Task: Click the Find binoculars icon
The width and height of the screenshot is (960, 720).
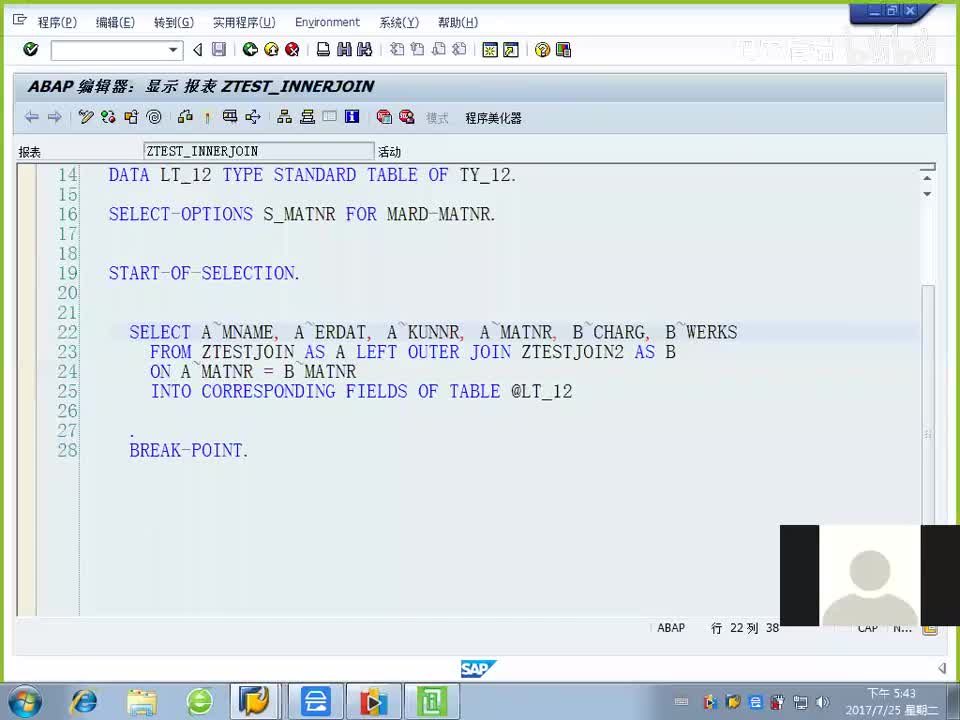Action: (344, 49)
